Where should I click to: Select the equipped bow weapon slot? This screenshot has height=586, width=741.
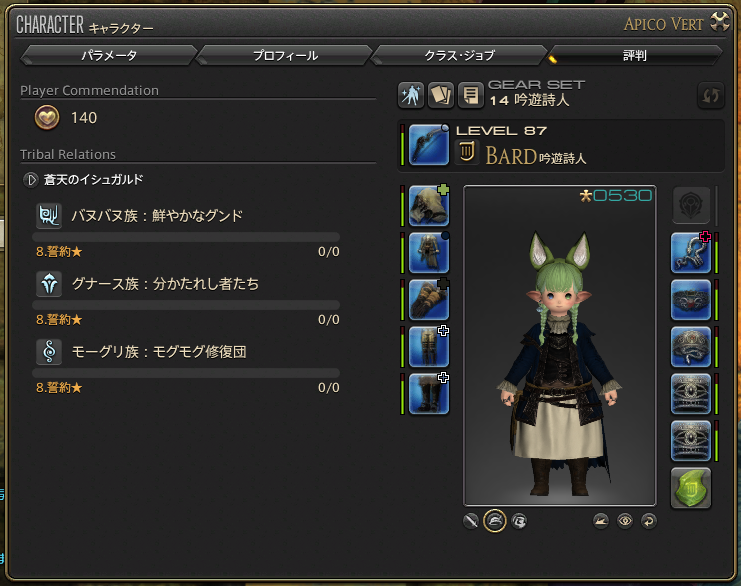[429, 145]
